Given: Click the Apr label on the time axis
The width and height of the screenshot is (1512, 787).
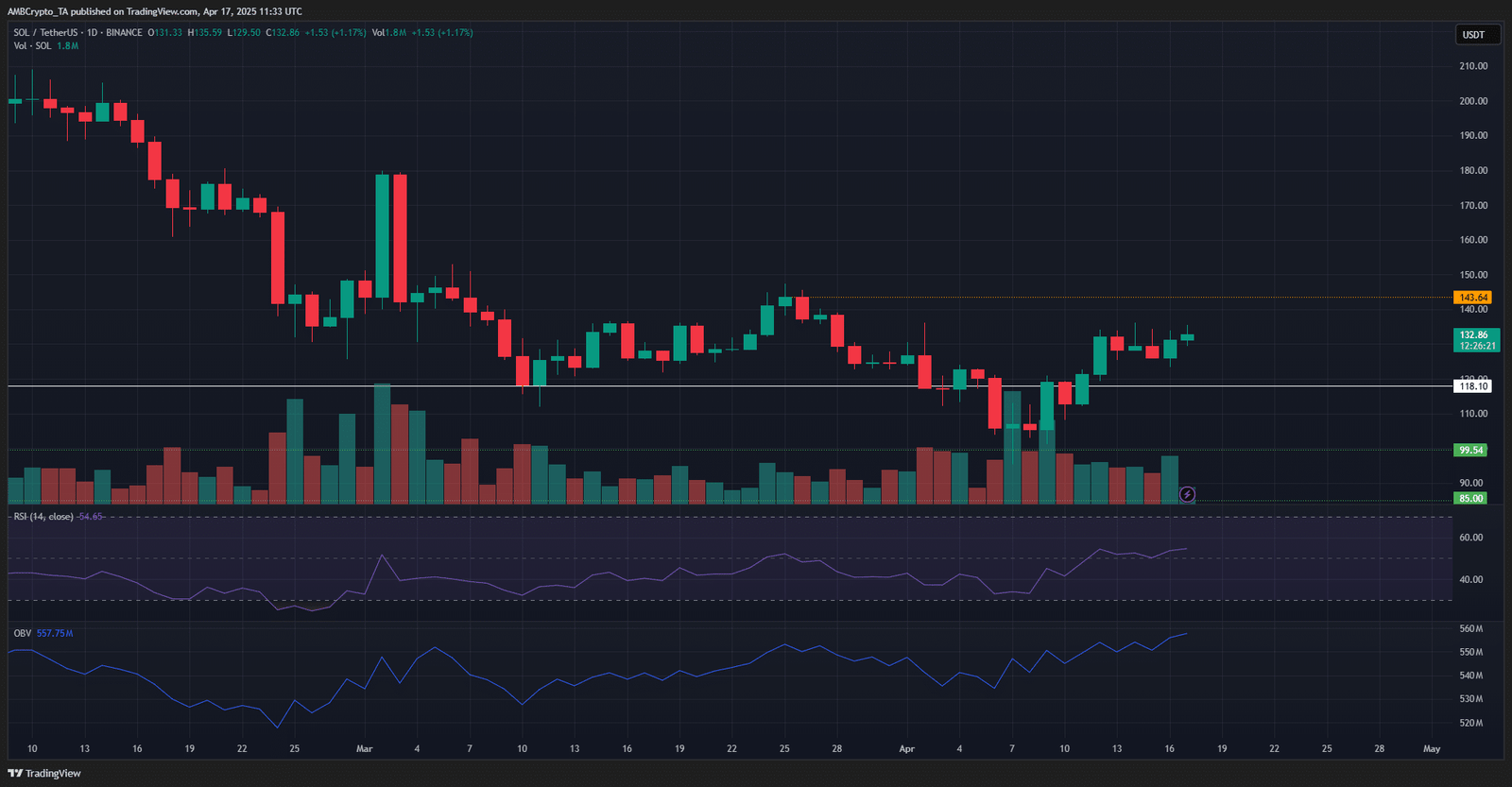Looking at the screenshot, I should [x=907, y=748].
